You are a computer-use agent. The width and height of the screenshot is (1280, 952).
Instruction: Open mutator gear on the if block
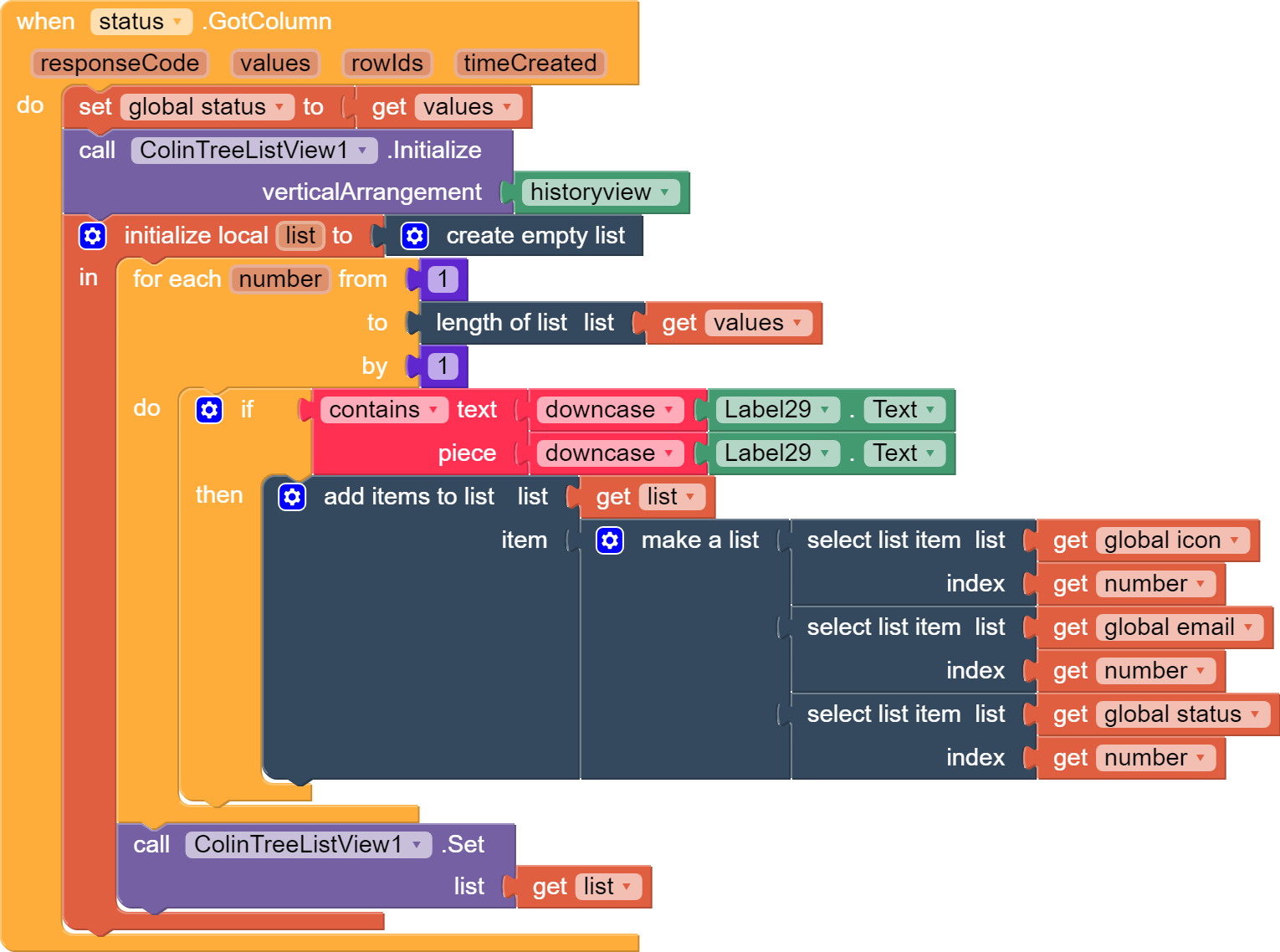(209, 410)
